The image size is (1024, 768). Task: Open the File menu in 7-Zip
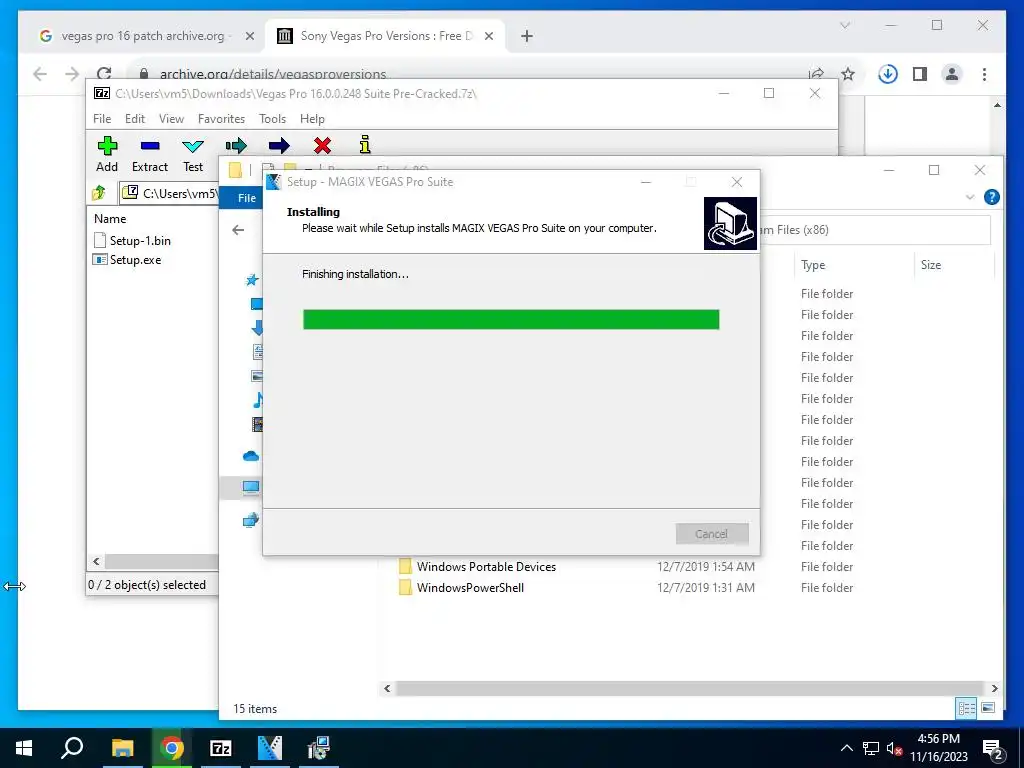click(x=102, y=119)
